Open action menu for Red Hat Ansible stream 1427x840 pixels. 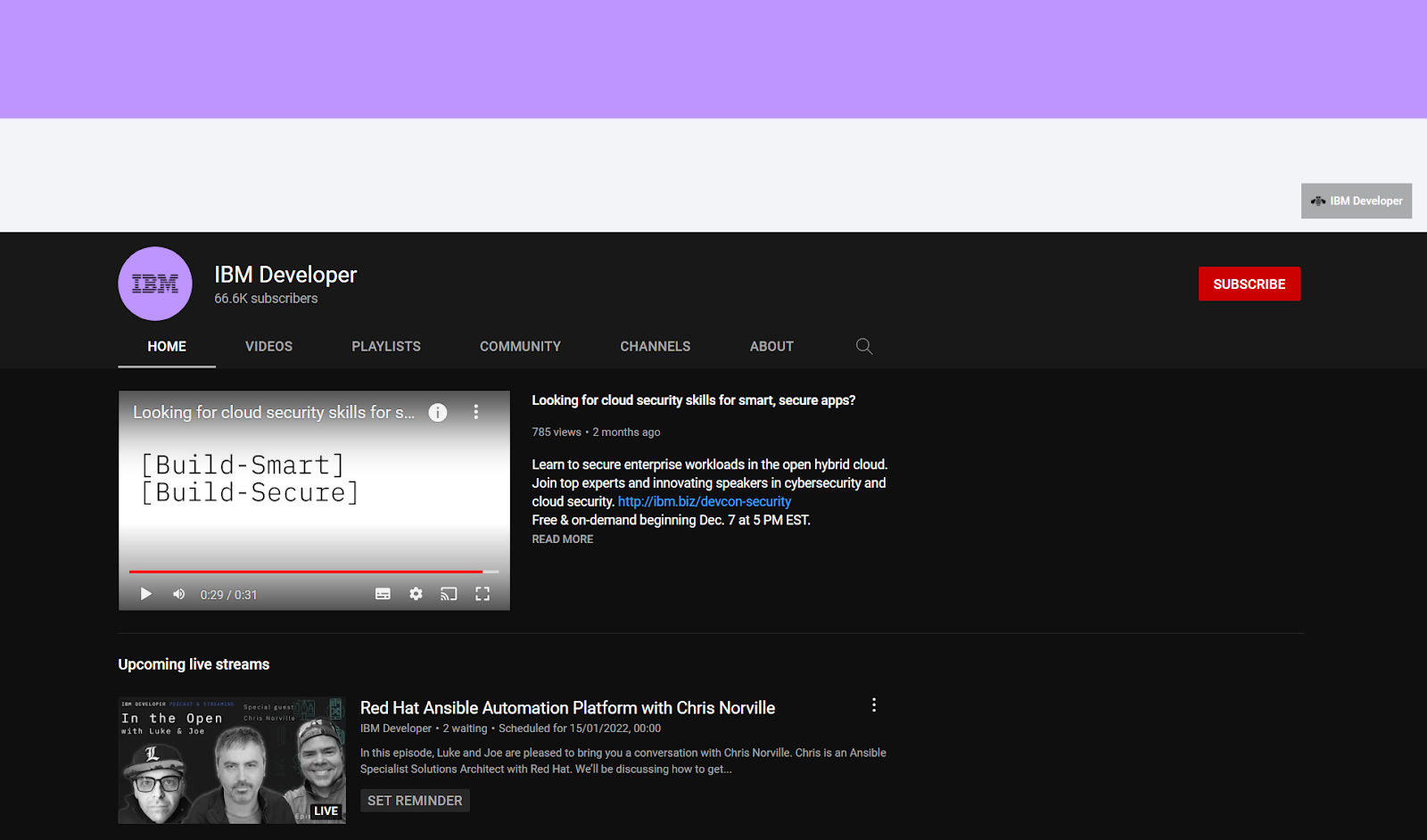click(874, 705)
